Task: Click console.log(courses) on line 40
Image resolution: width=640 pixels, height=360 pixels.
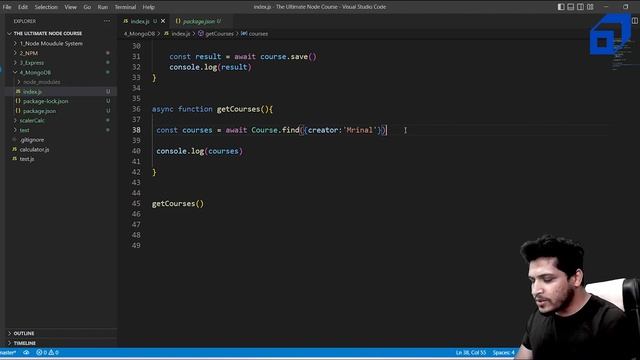Action: 199,151
